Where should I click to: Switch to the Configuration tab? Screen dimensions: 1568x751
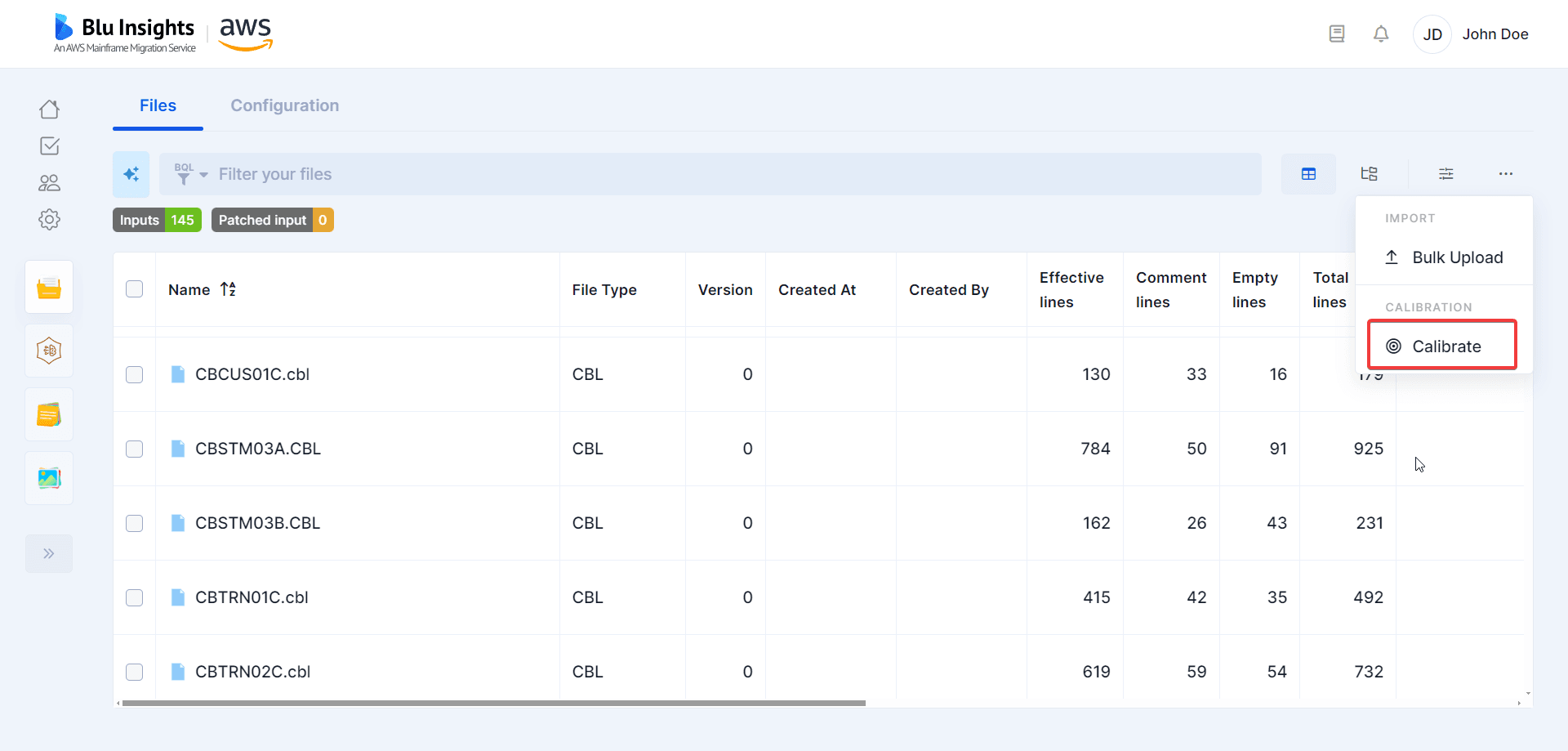[284, 105]
